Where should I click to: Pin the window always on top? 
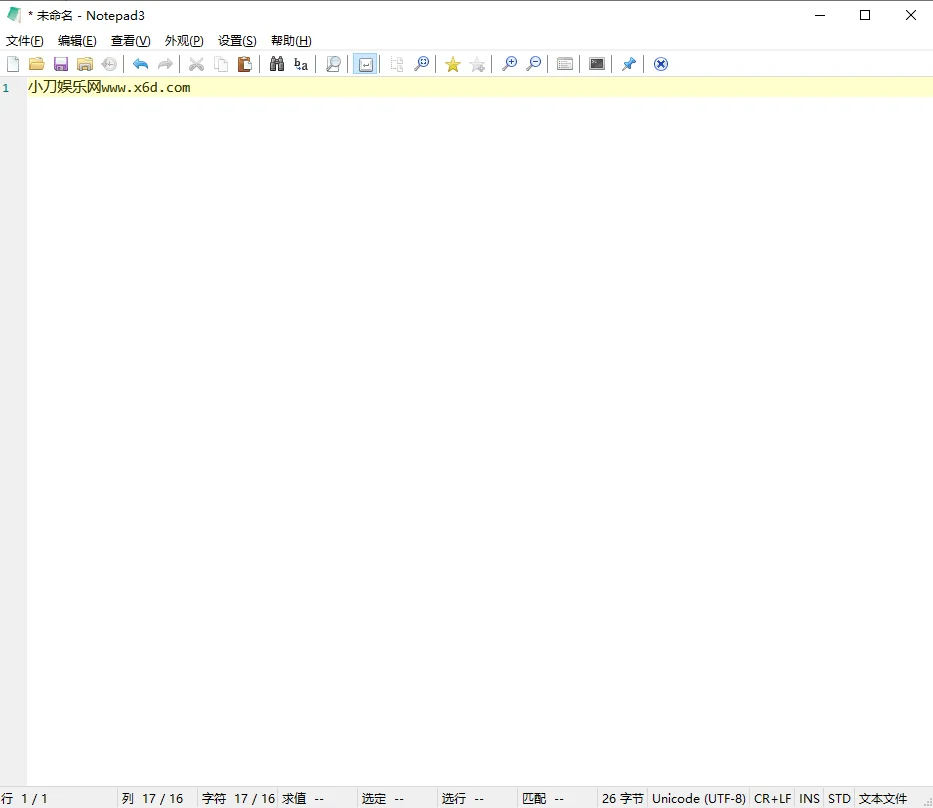[x=628, y=63]
